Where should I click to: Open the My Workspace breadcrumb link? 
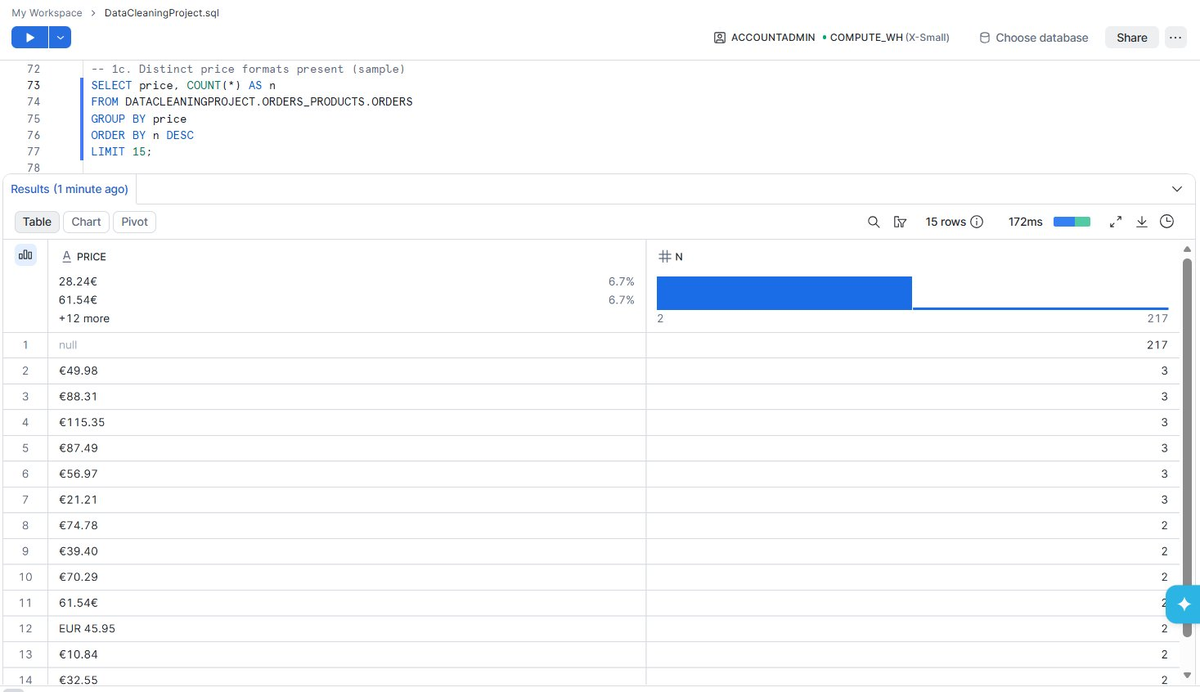47,12
